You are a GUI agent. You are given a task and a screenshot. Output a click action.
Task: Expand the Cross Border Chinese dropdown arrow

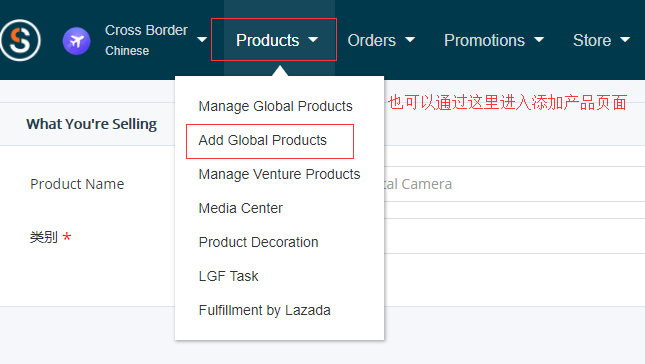[x=202, y=40]
